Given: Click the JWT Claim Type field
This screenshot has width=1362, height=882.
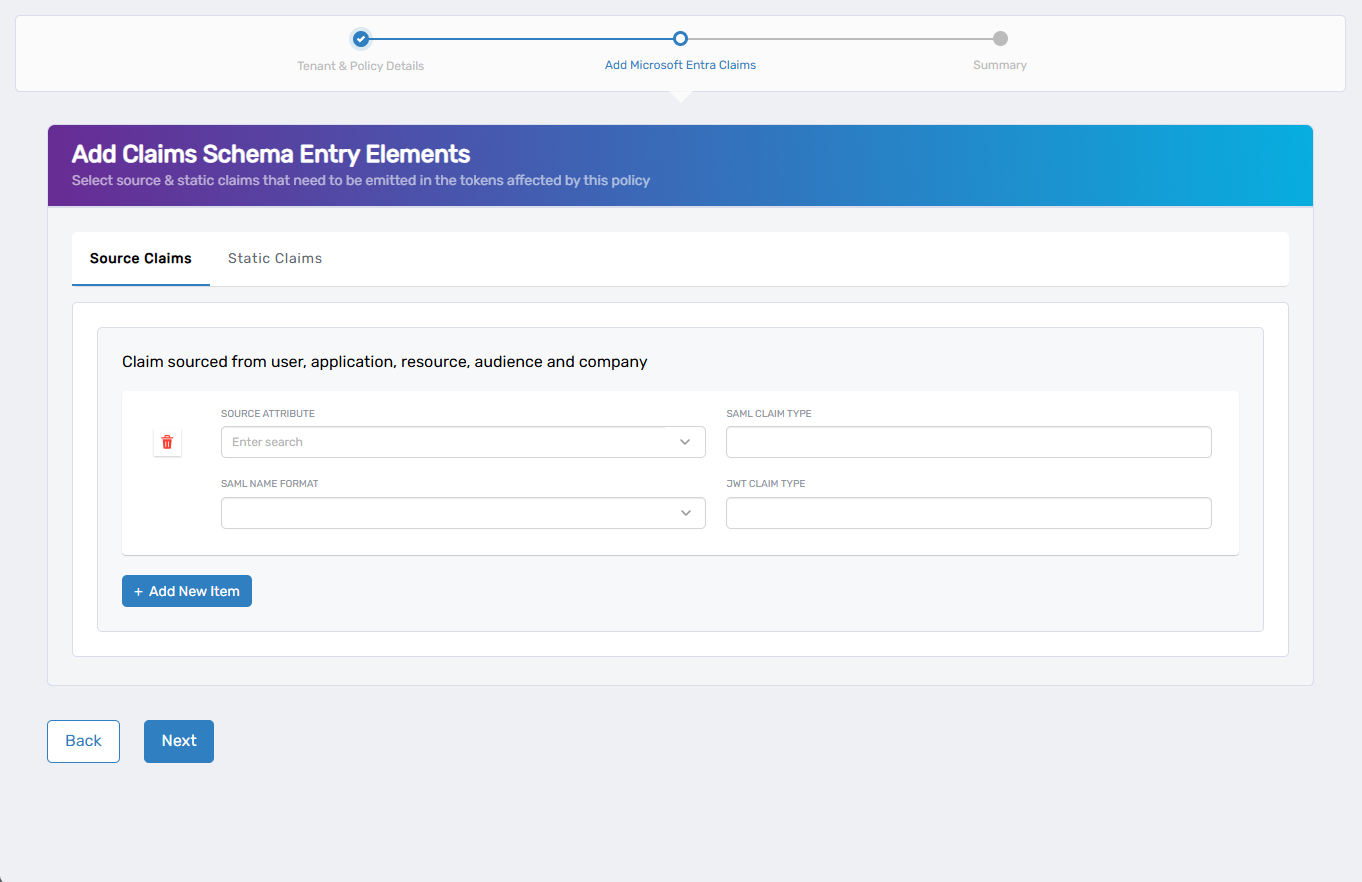Looking at the screenshot, I should pos(968,513).
